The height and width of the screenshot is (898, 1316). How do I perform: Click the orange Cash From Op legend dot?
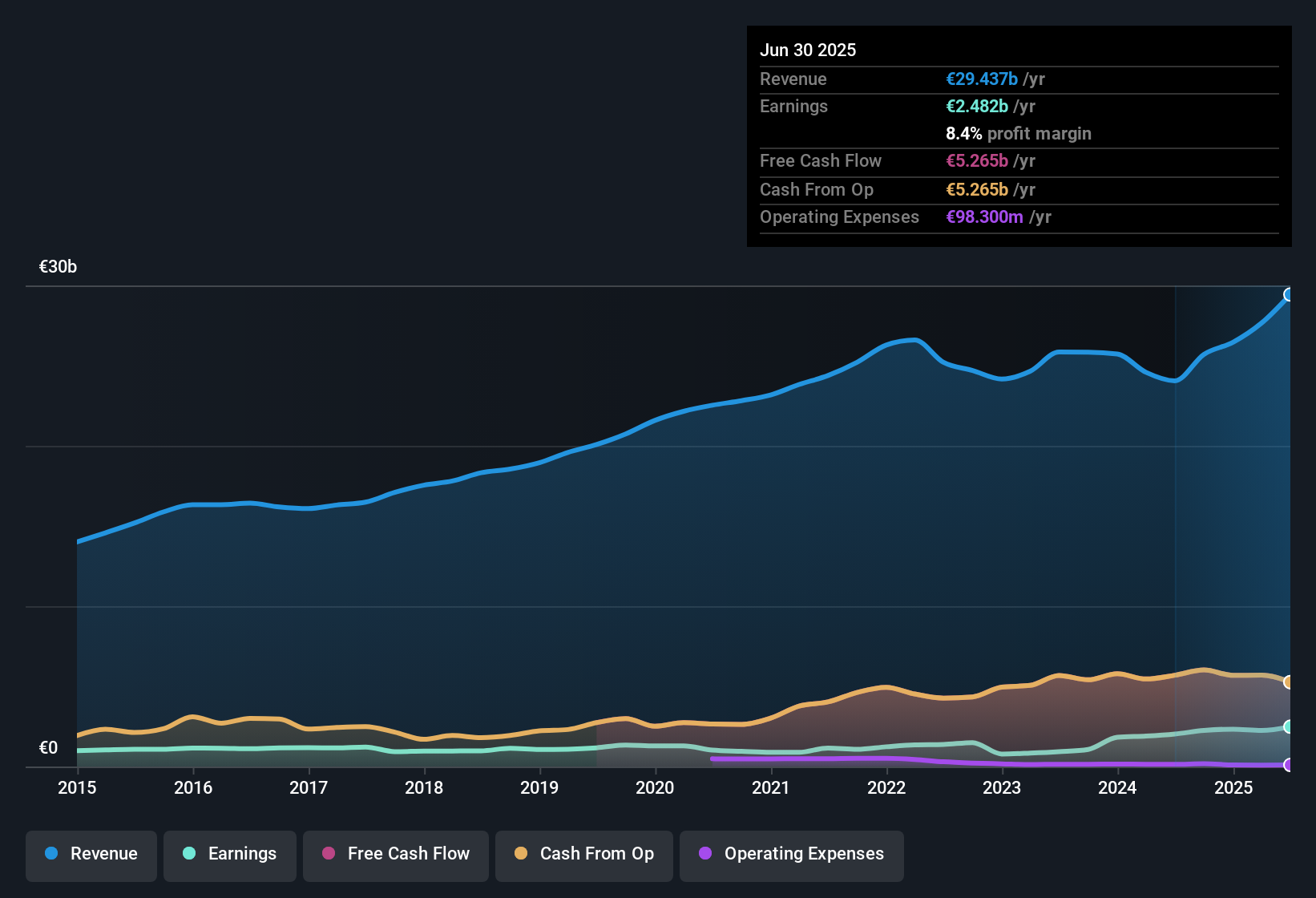521,854
